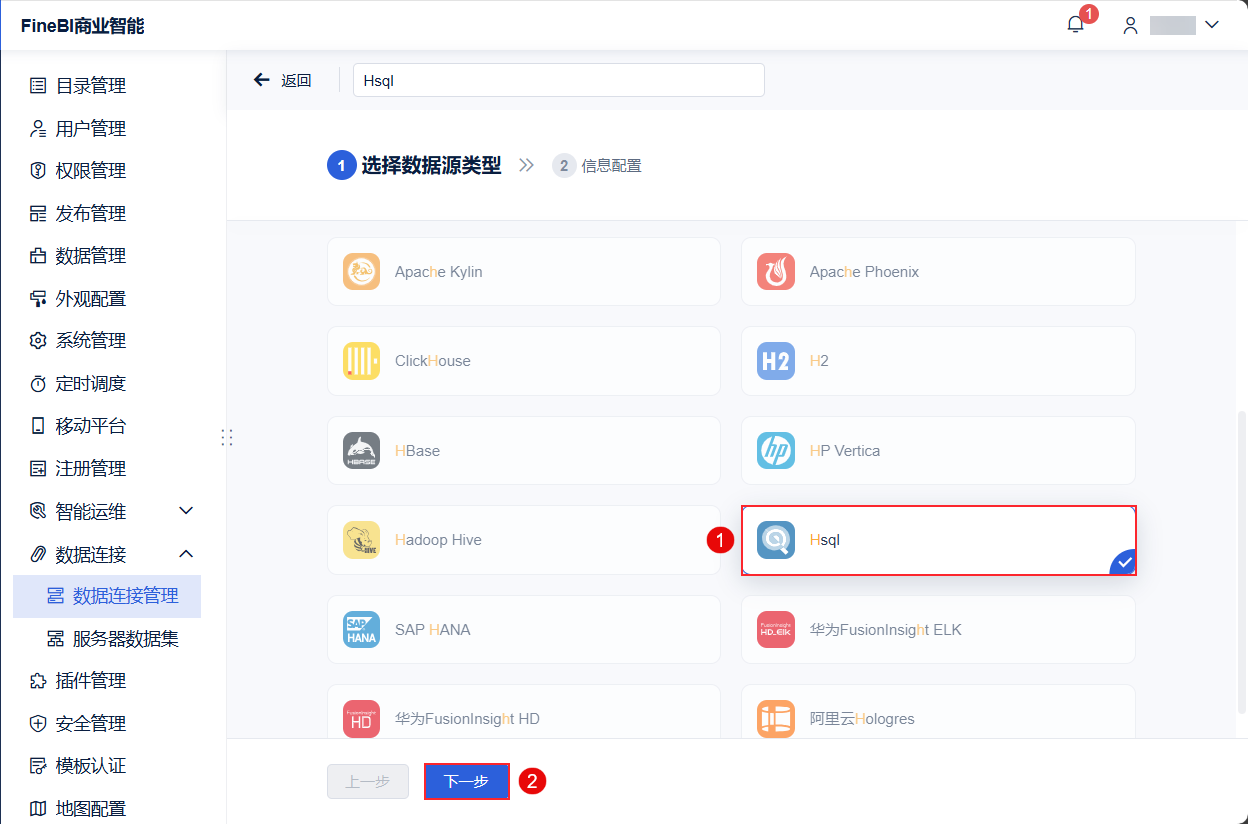Choose the Apache Kylin text label
The image size is (1248, 824).
tap(438, 272)
